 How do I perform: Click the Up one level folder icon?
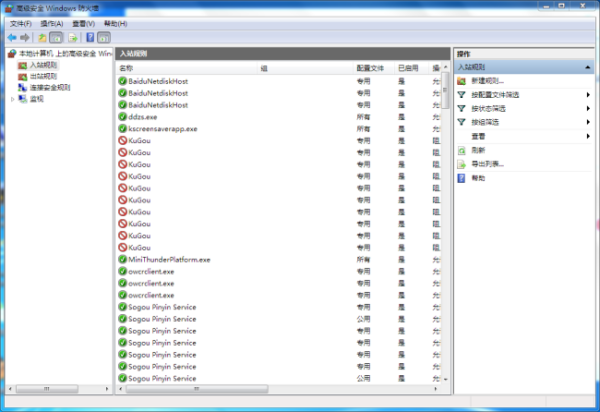[x=42, y=37]
